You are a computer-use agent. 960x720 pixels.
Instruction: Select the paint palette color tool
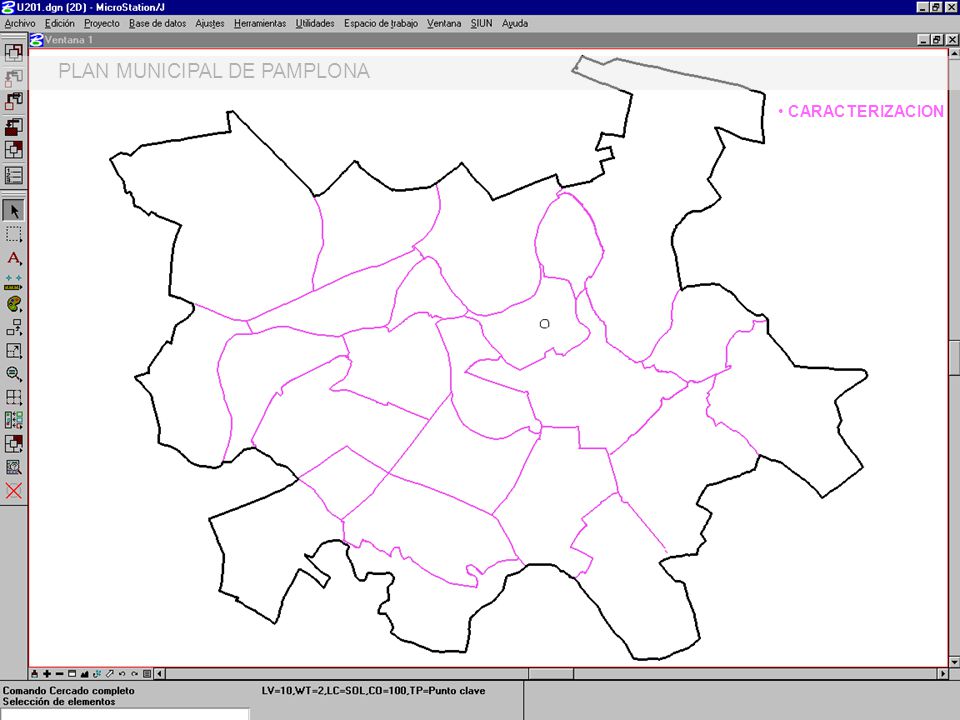coord(13,304)
